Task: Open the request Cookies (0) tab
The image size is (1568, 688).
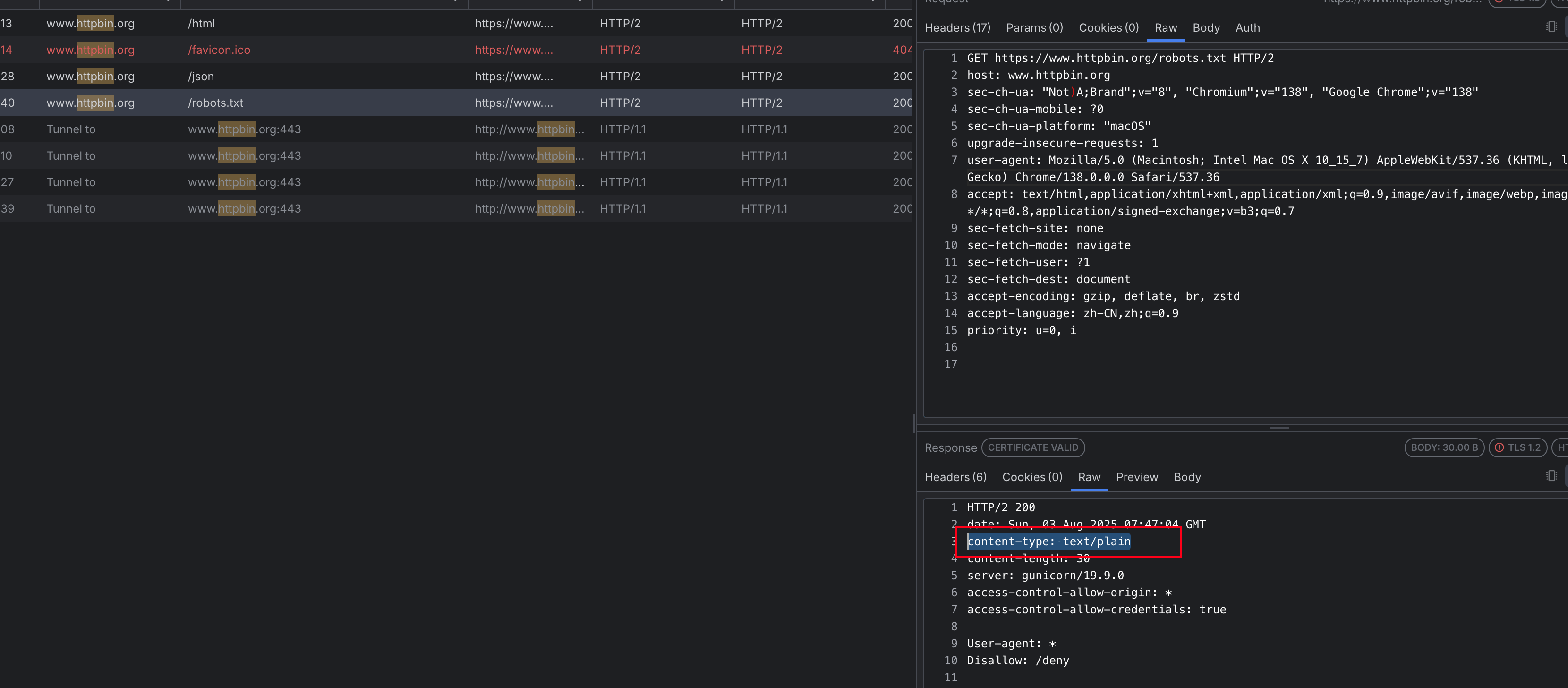Action: [x=1108, y=28]
